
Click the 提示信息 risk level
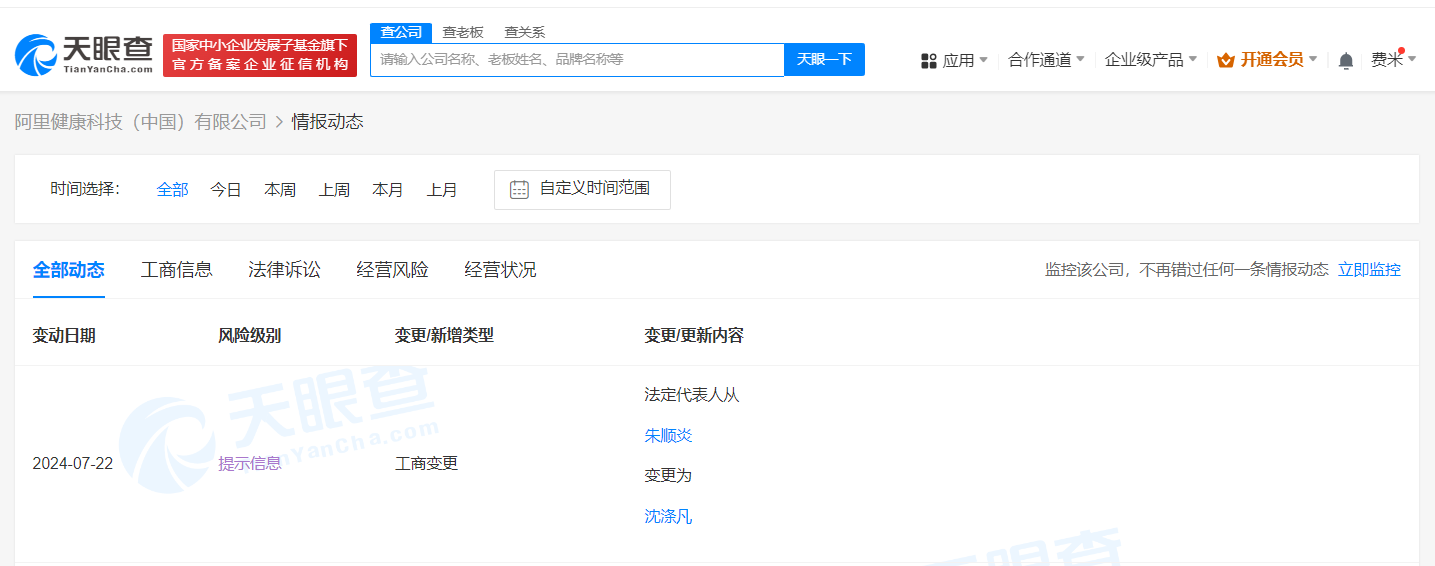(250, 463)
